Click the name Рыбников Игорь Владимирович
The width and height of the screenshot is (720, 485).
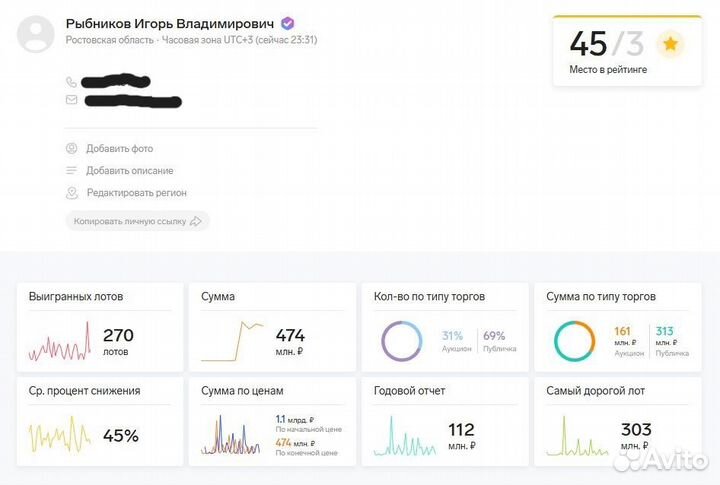tap(169, 23)
